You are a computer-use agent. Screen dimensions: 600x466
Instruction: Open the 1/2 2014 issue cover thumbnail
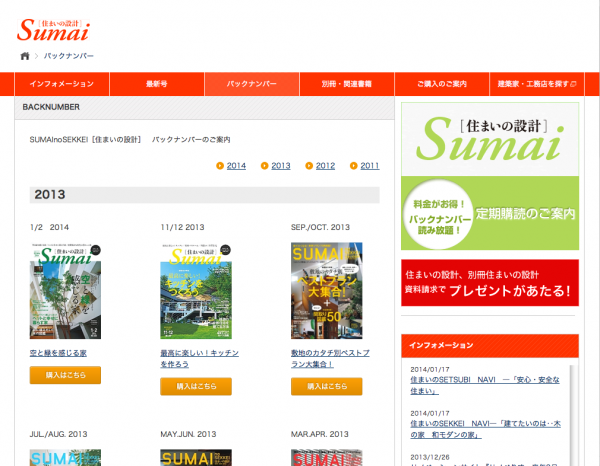pos(65,291)
